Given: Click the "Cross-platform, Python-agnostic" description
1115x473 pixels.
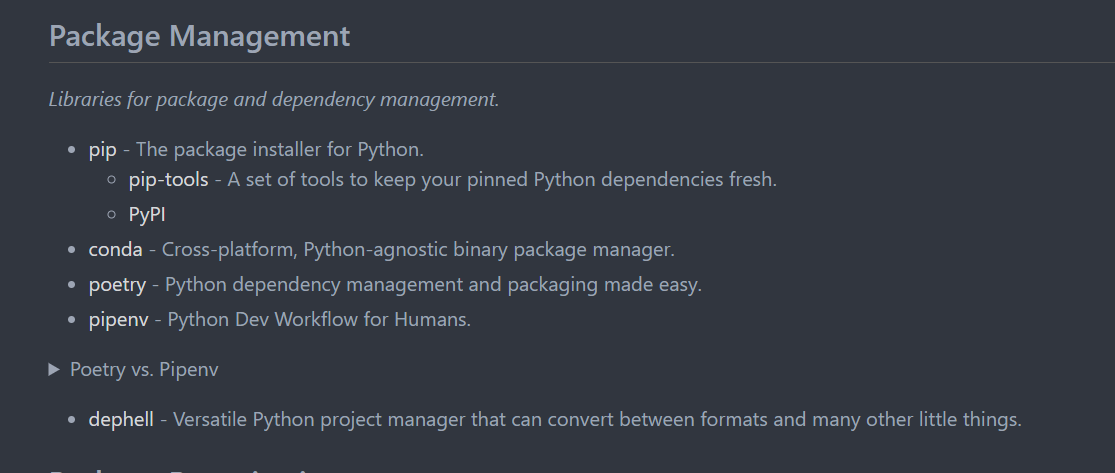Looking at the screenshot, I should 418,250.
